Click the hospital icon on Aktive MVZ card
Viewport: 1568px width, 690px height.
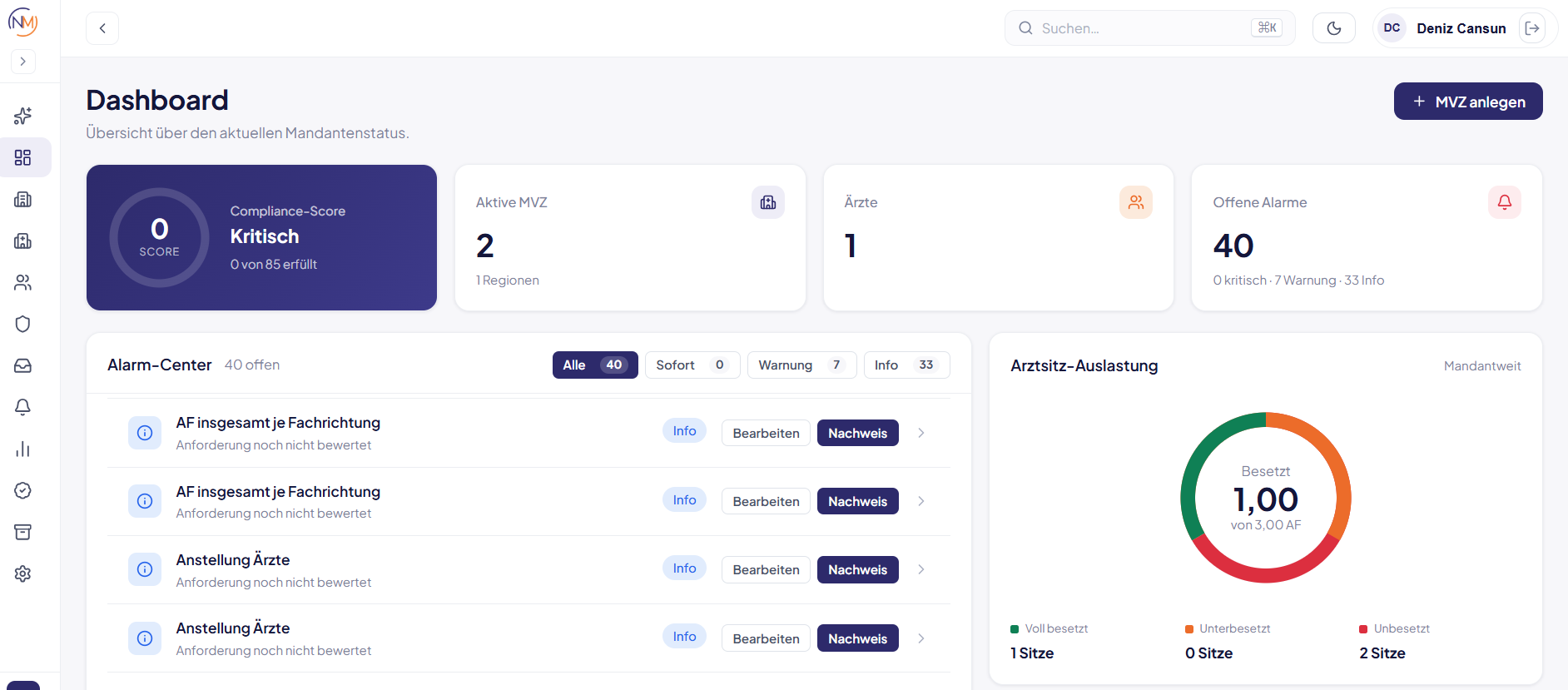pyautogui.click(x=768, y=202)
